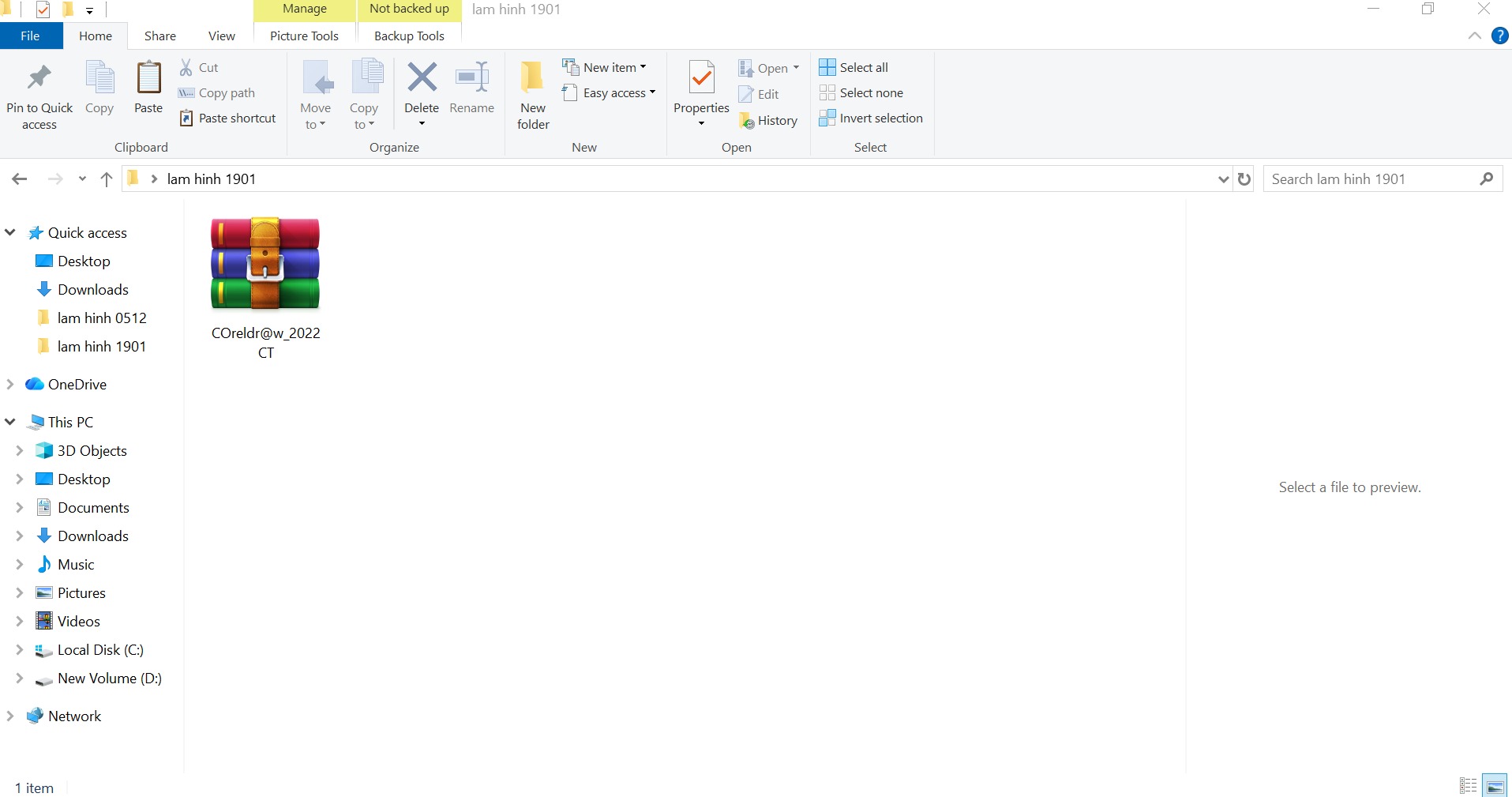
Task: Click the Pin to Quick access icon
Action: coord(39,79)
